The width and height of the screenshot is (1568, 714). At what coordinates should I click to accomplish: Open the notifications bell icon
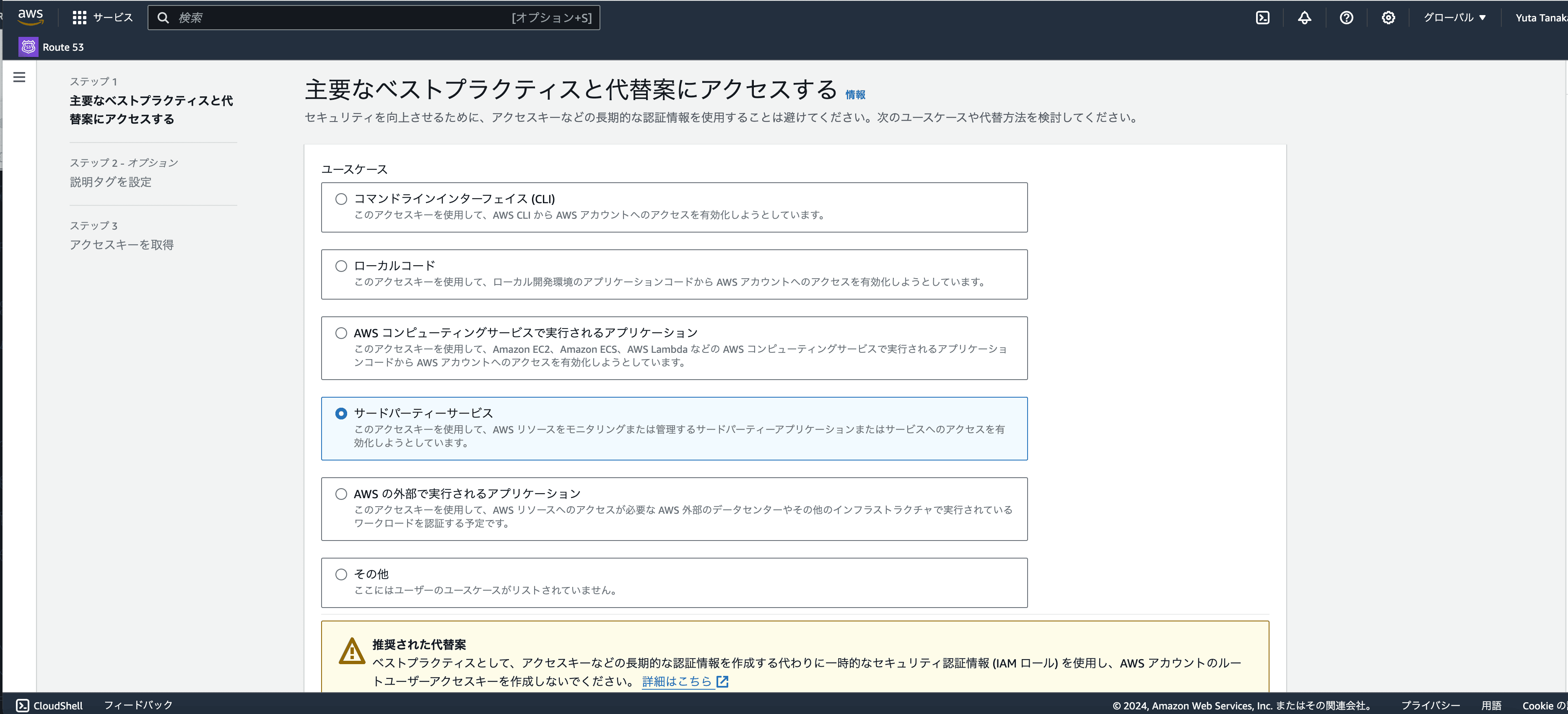pyautogui.click(x=1304, y=18)
